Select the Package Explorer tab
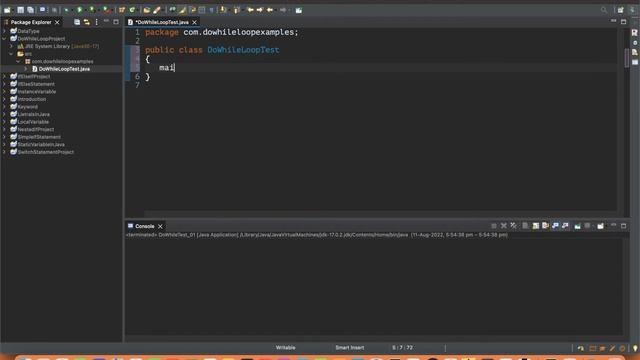Image resolution: width=640 pixels, height=360 pixels. (x=31, y=22)
